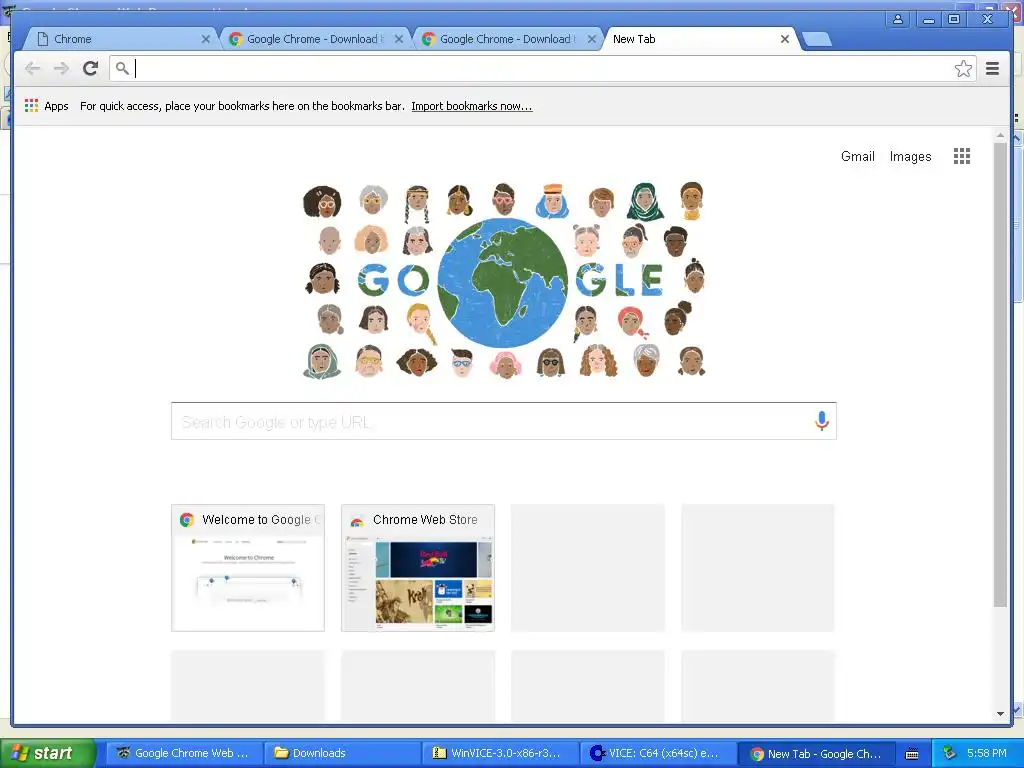Start voice search with the microphone icon
Image resolution: width=1024 pixels, height=768 pixels.
(x=822, y=421)
